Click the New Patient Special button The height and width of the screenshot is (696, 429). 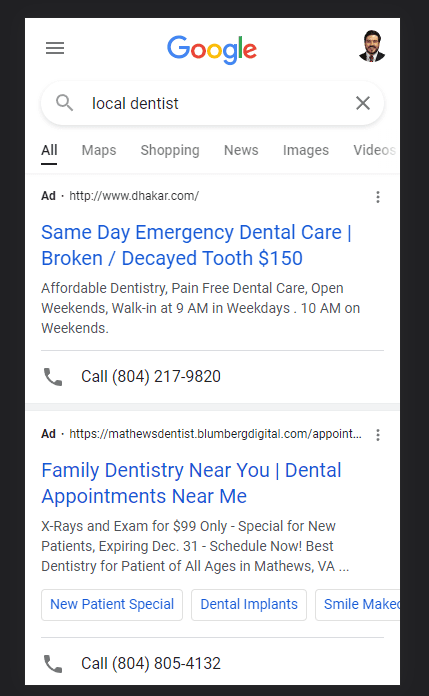pos(112,605)
